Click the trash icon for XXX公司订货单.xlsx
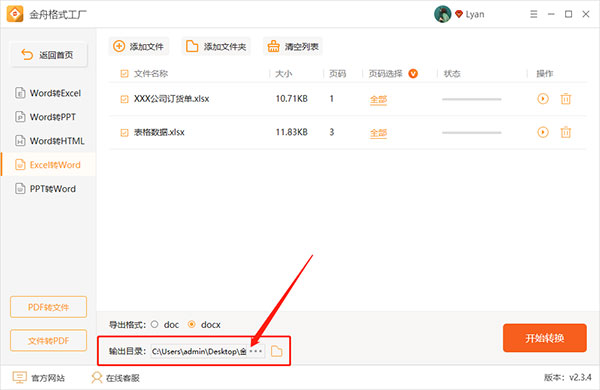Viewport: 600px width, 390px height. (566, 99)
